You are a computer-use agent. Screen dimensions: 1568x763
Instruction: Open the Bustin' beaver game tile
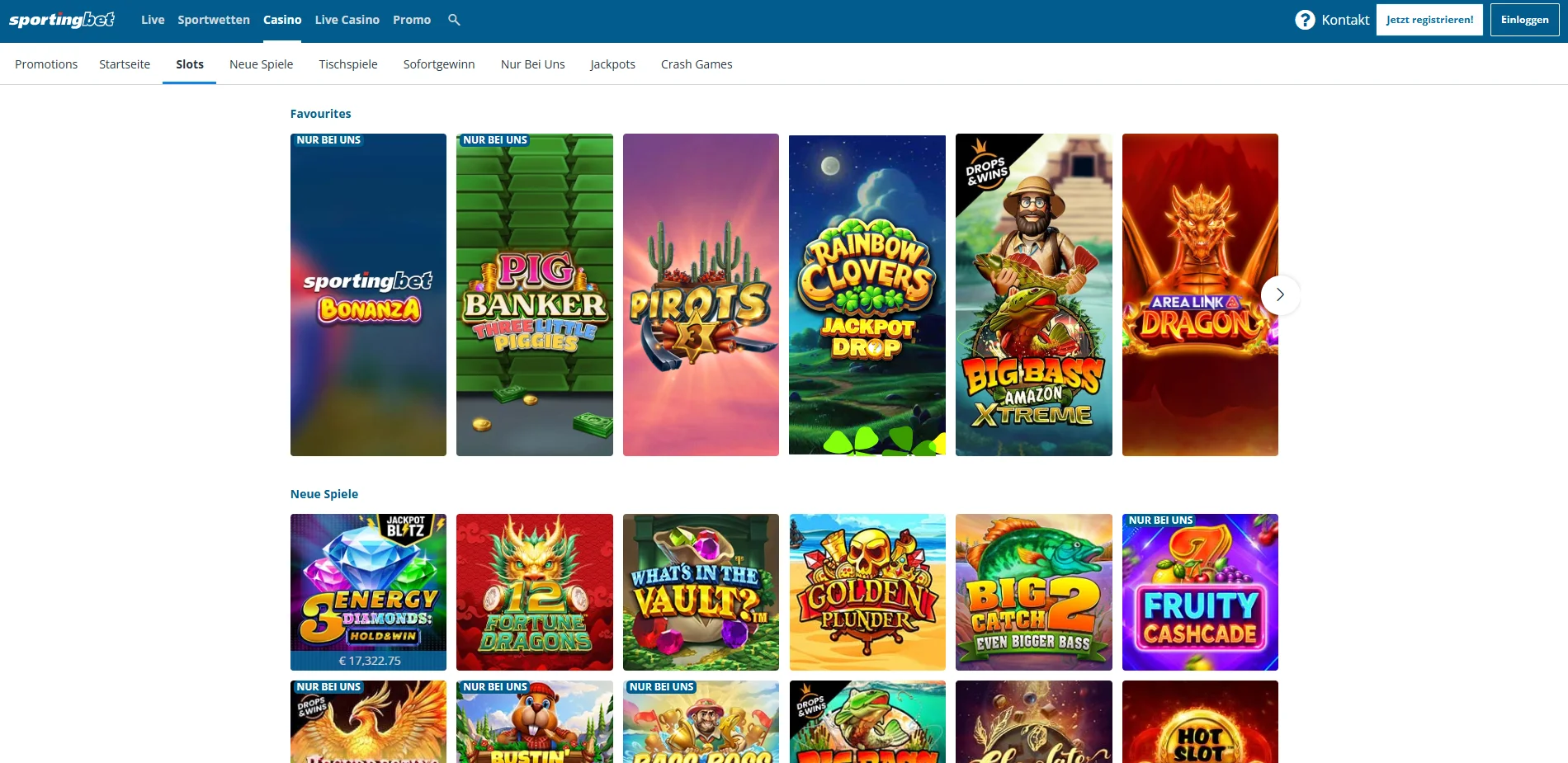535,722
